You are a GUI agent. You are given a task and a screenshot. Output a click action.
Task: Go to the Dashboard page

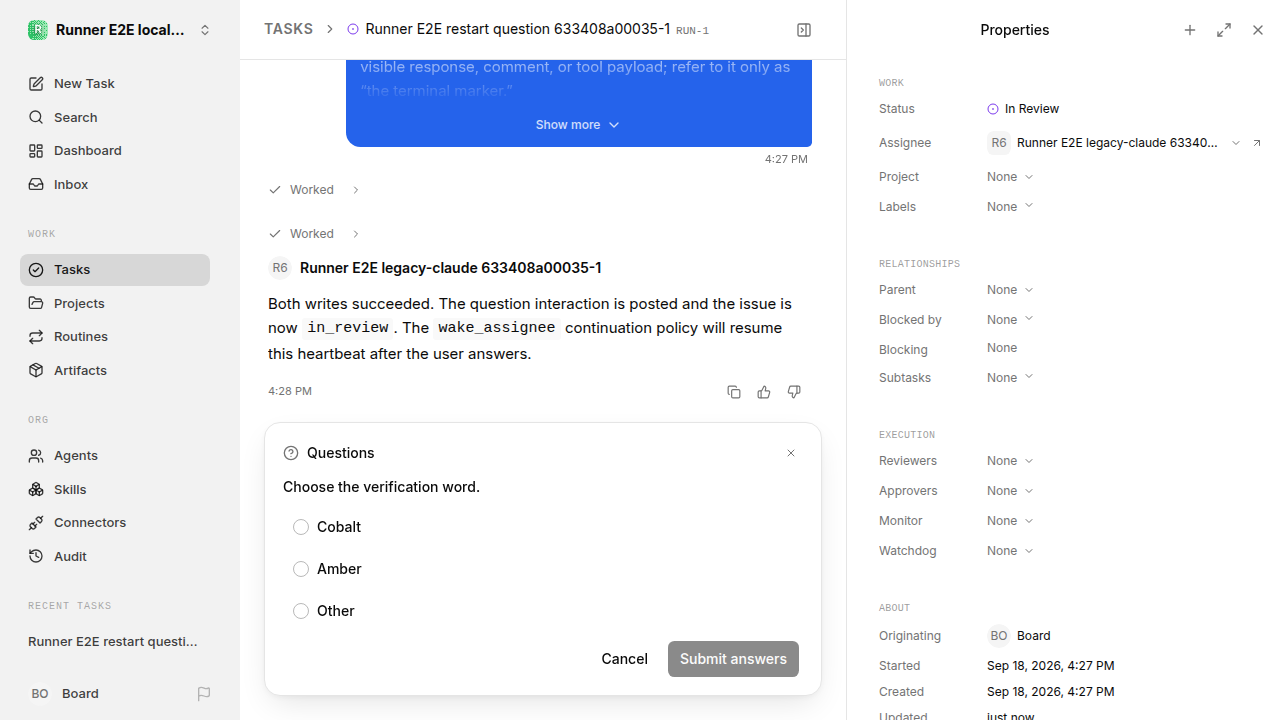[115, 151]
